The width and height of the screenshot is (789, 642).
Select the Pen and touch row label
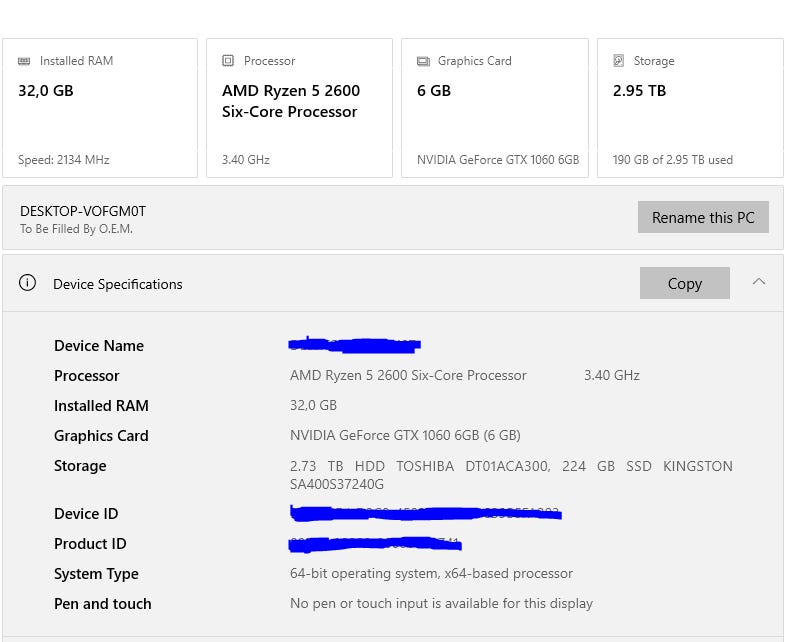(x=103, y=604)
